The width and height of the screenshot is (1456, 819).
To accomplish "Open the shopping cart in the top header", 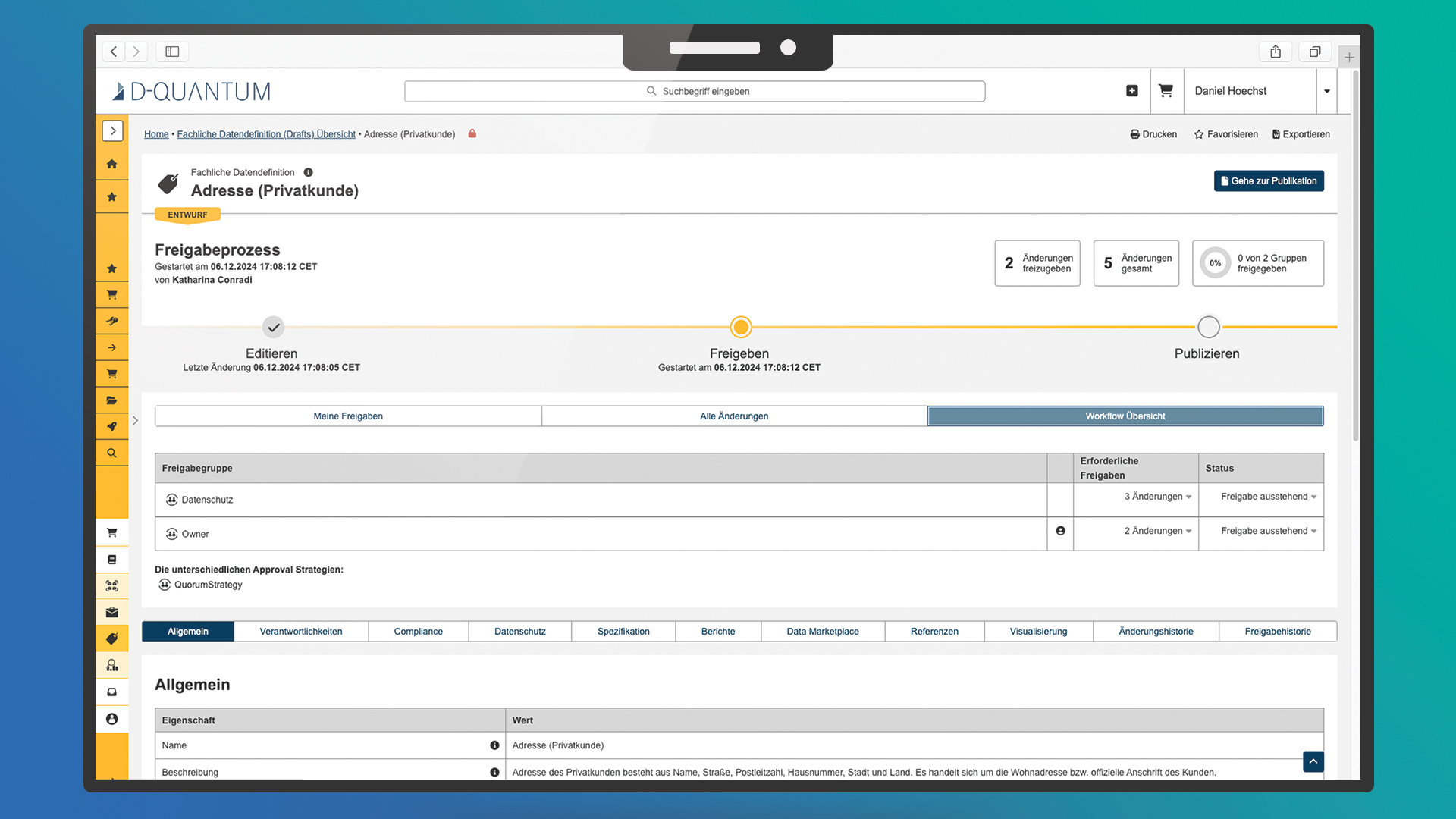I will 1166,90.
